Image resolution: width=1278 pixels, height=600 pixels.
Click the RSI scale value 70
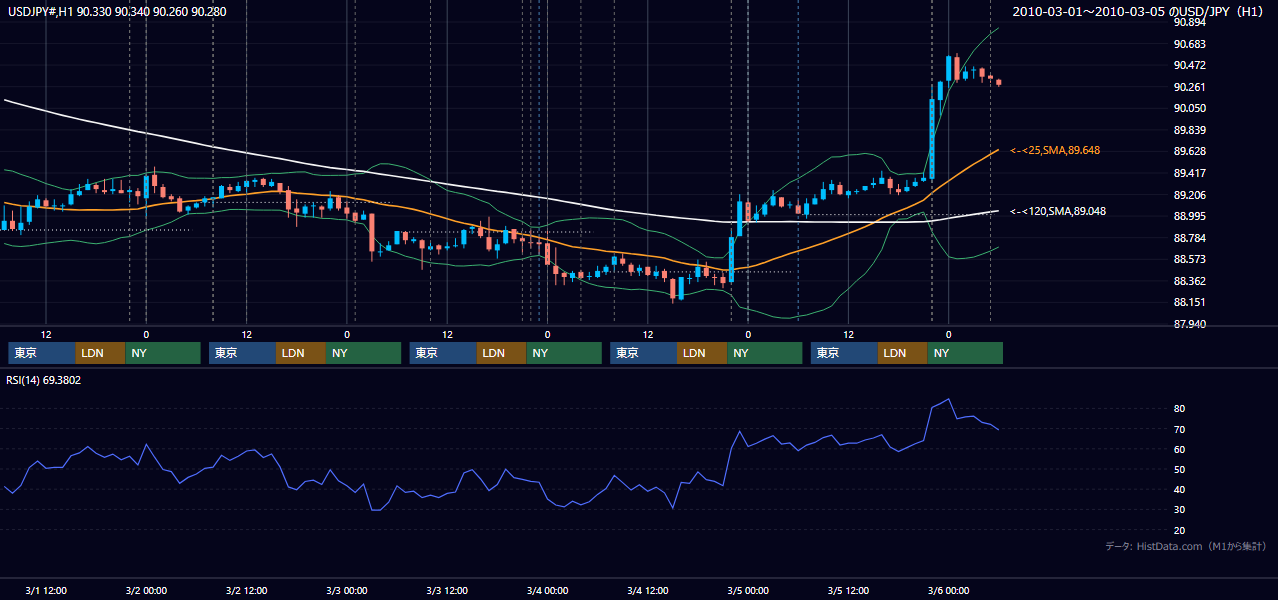[1180, 429]
